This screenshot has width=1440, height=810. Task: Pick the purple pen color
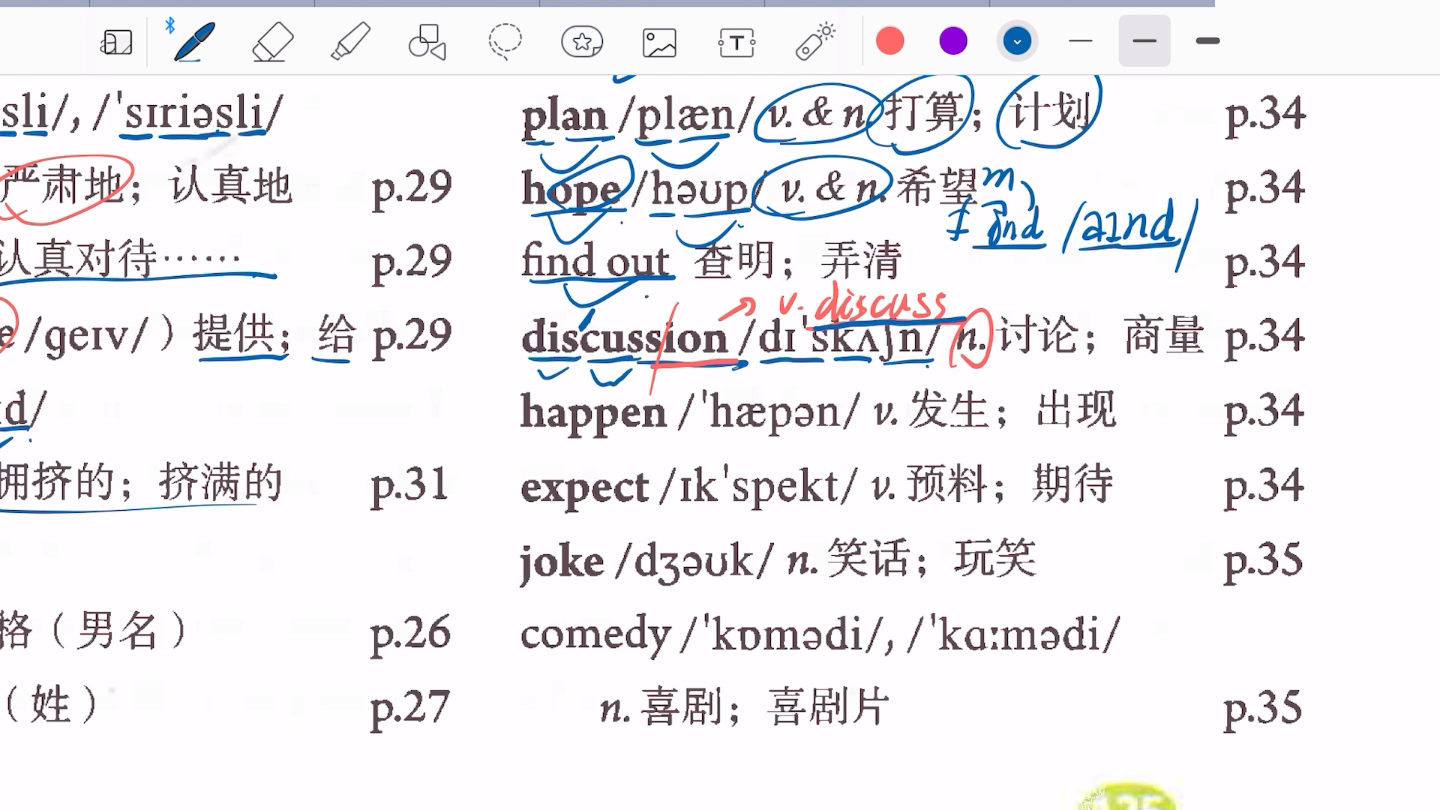click(954, 41)
